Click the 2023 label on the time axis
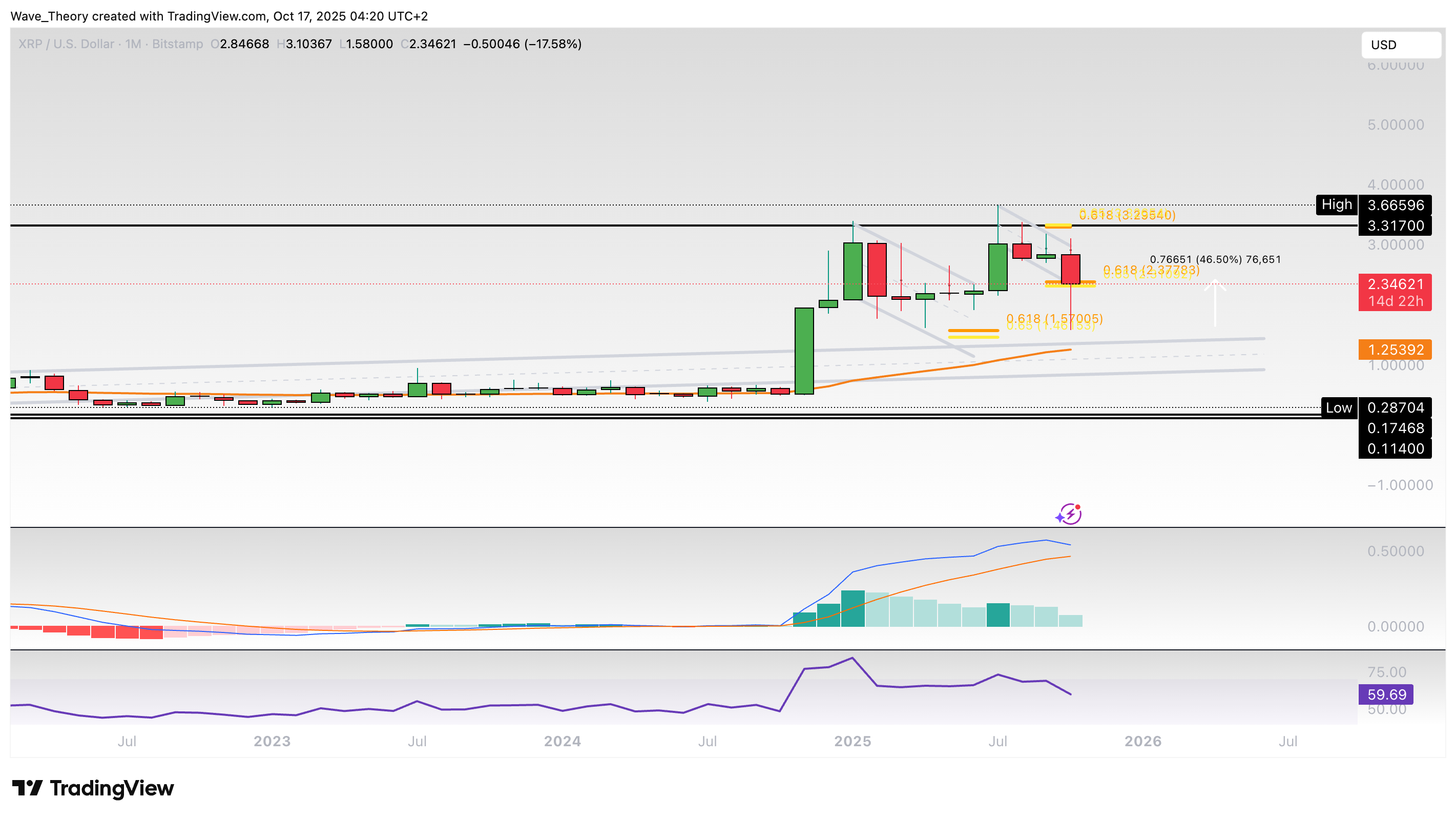 click(272, 741)
